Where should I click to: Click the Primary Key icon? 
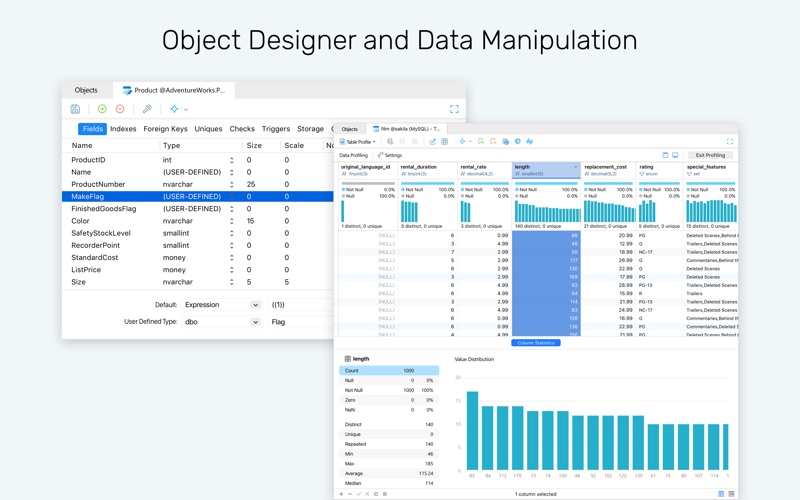click(x=147, y=109)
